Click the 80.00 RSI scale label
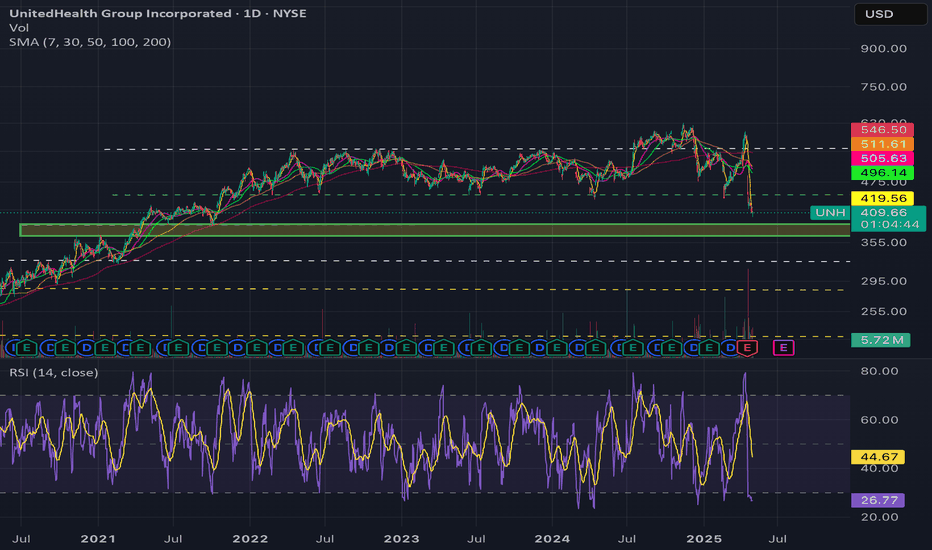This screenshot has width=932, height=550. point(879,371)
